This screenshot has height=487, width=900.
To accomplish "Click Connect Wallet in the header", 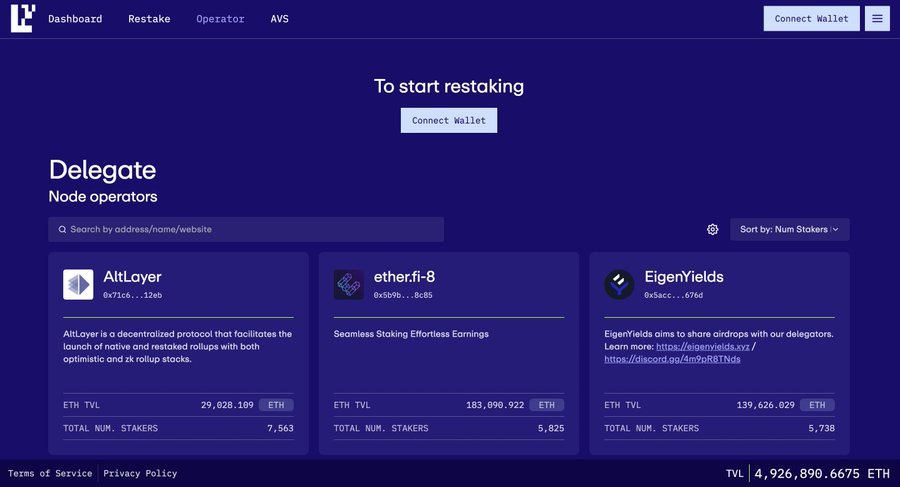I will click(x=811, y=18).
